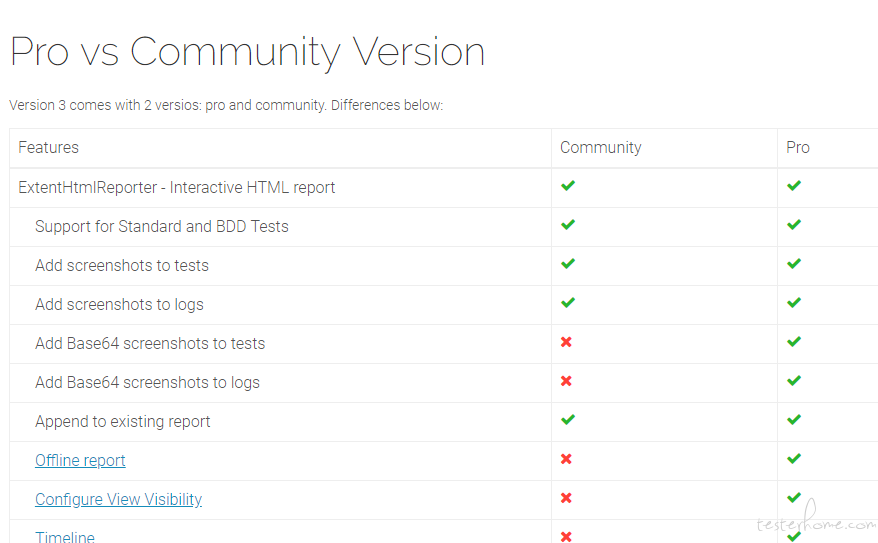Click Pro checkmark for Add screenshots to tests
The image size is (878, 543).
[793, 263]
